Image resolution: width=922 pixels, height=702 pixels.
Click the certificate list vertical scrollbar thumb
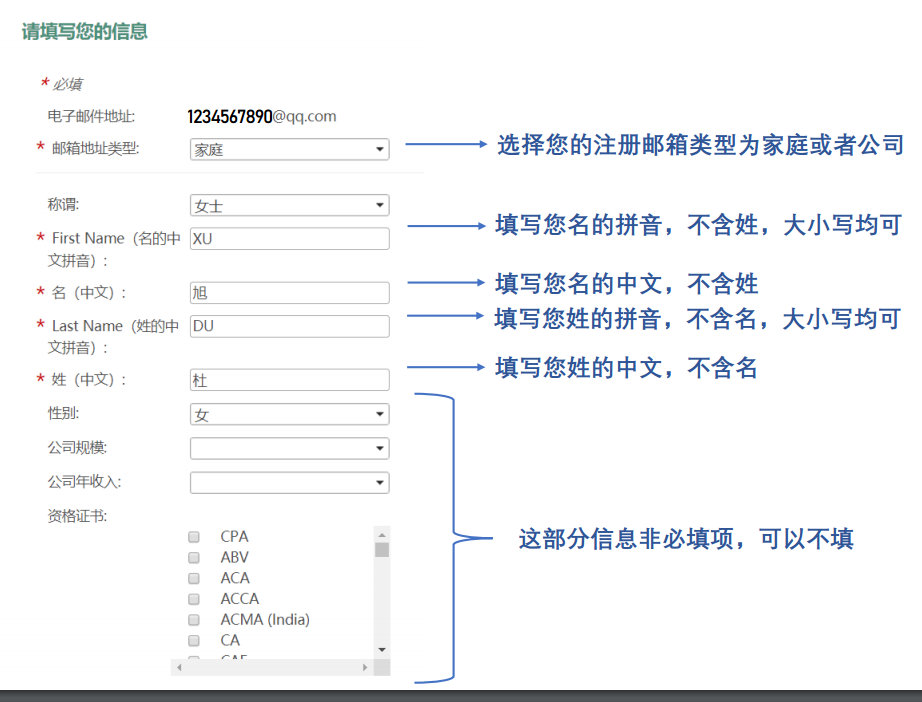coord(382,549)
